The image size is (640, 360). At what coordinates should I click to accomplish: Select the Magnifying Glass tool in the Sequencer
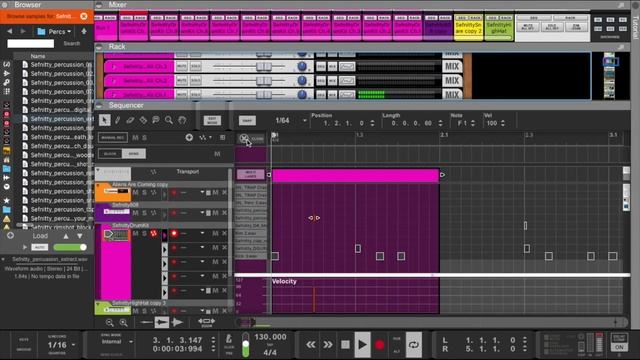coord(169,120)
